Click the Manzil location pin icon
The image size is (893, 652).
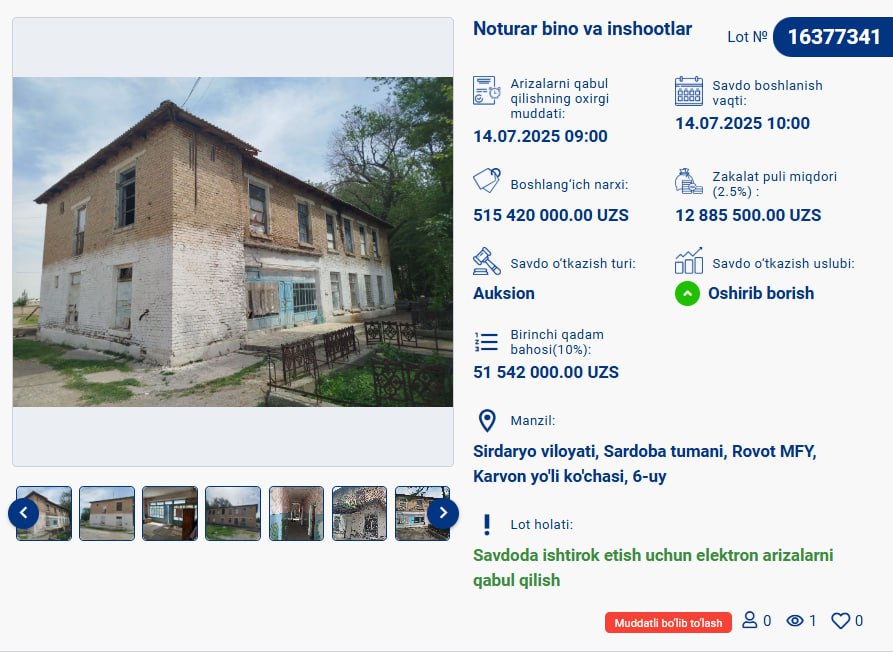coord(487,421)
